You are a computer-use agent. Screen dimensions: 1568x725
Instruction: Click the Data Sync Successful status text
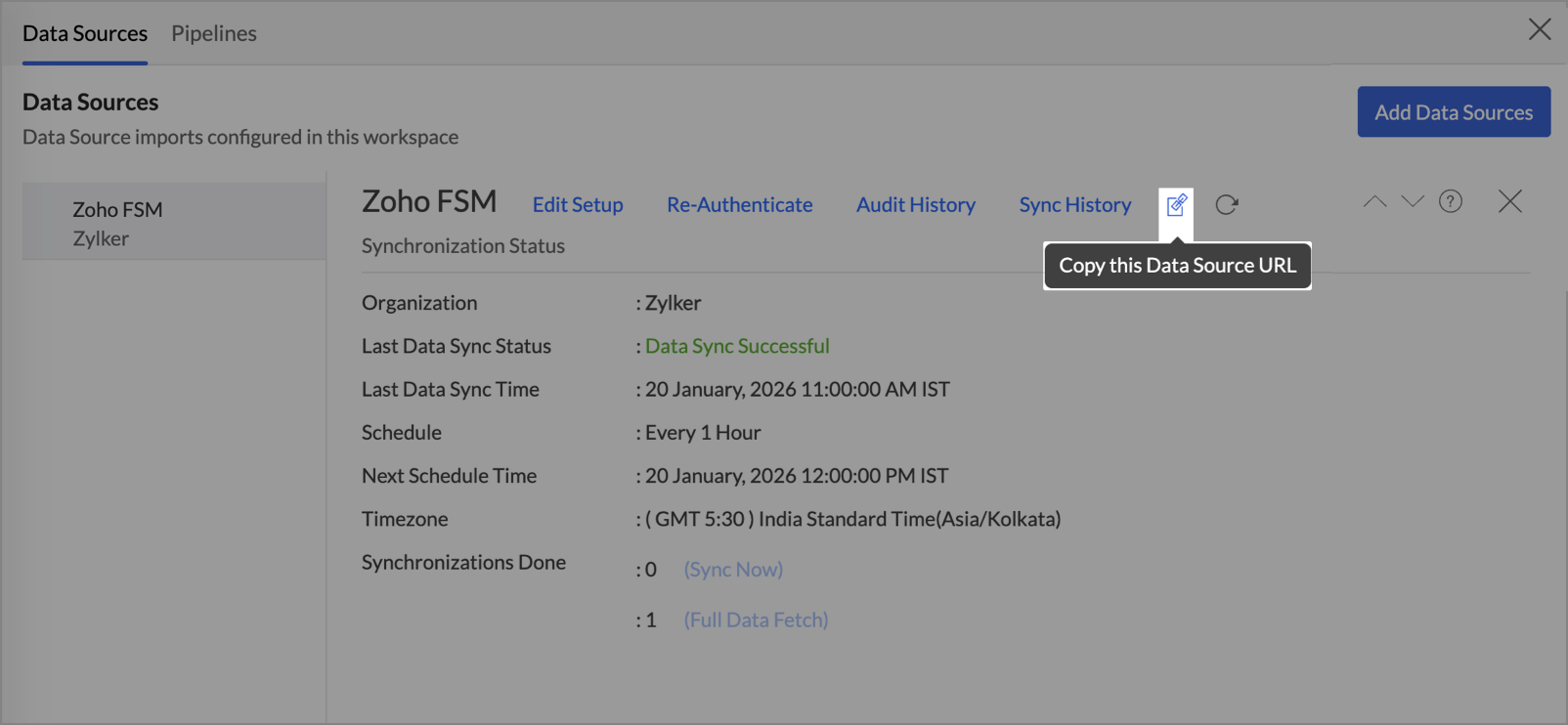(x=737, y=346)
